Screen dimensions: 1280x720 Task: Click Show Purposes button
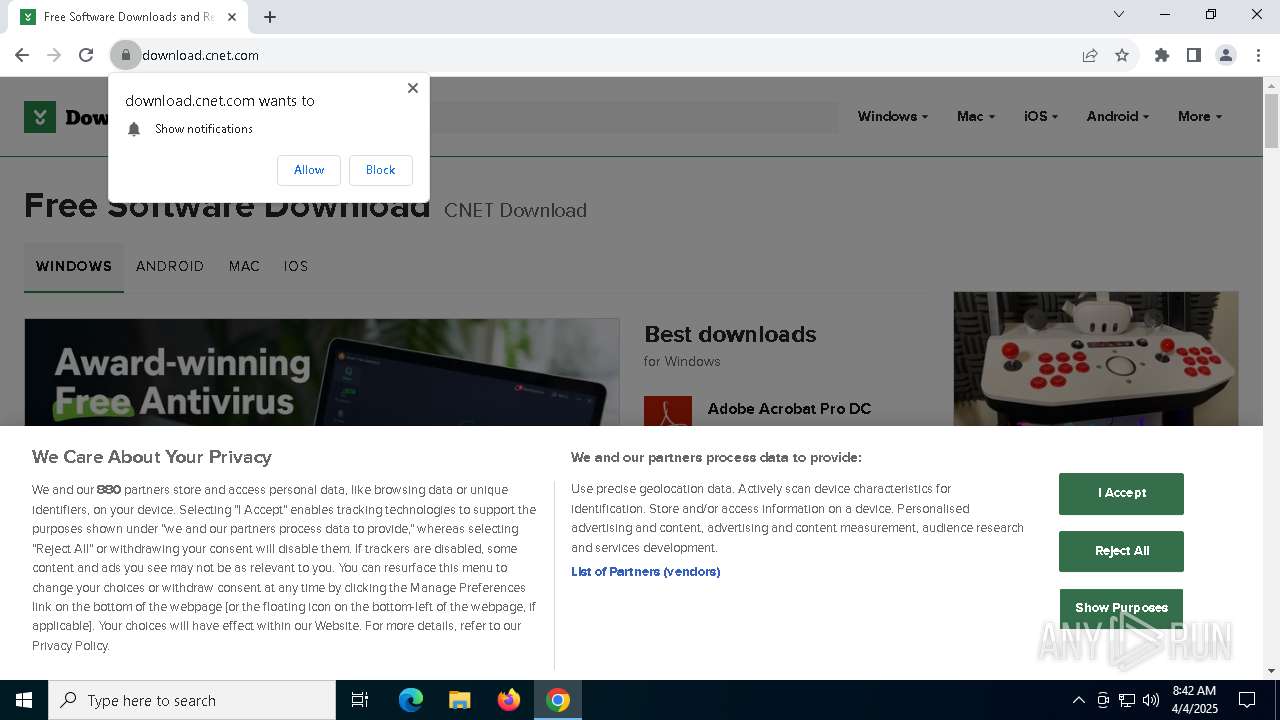pyautogui.click(x=1121, y=607)
